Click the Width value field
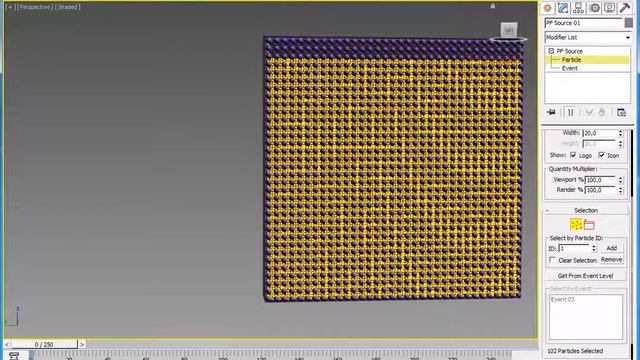 [600, 133]
